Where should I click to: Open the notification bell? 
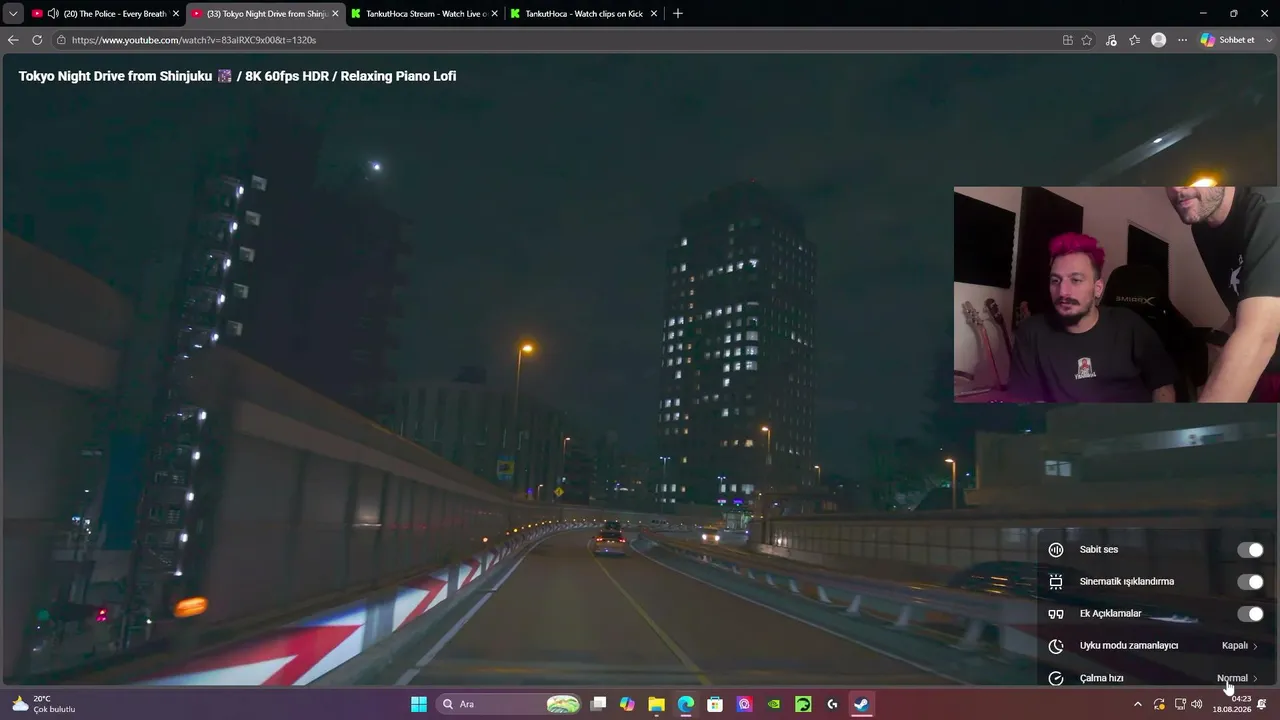tap(1263, 704)
